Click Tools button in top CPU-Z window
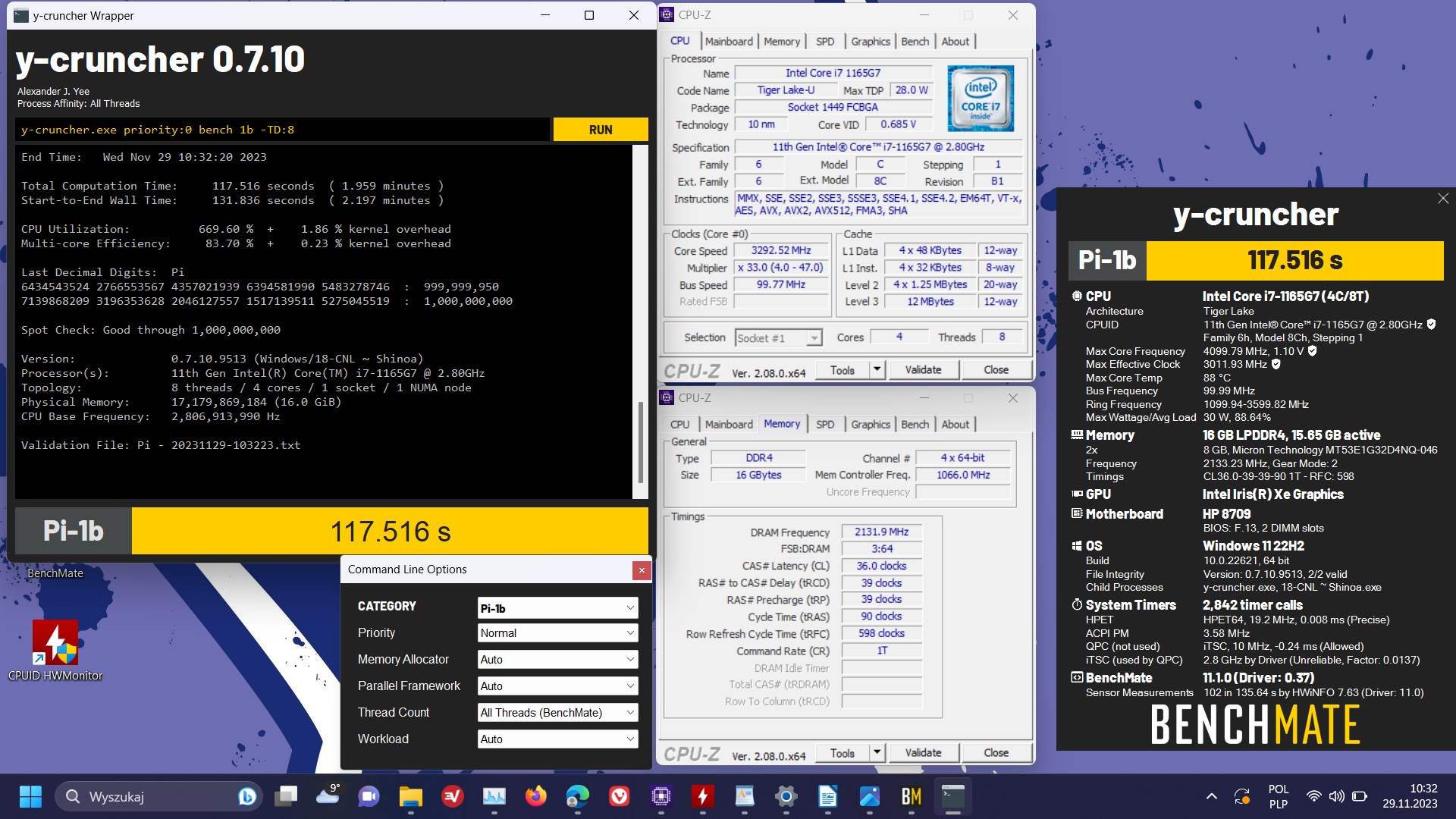 coord(842,370)
